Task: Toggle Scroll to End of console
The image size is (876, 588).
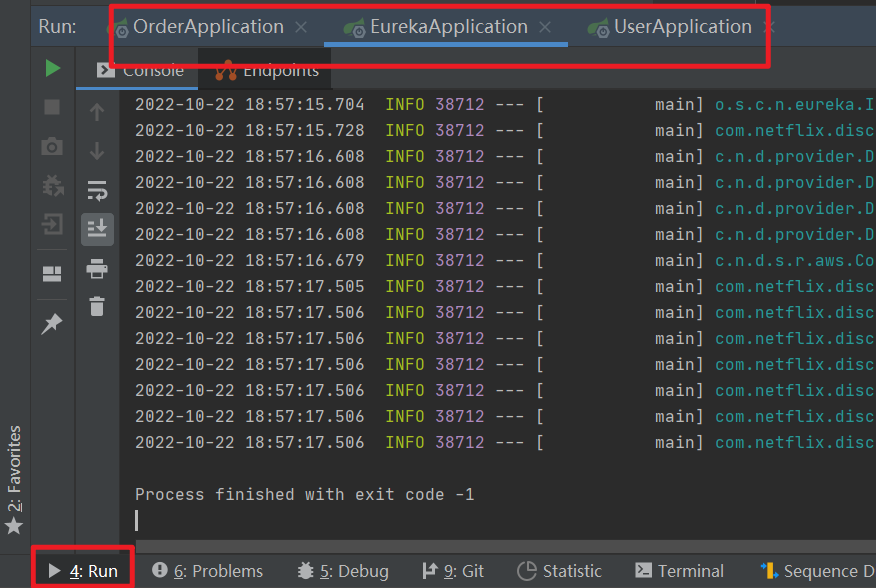Action: 97,229
